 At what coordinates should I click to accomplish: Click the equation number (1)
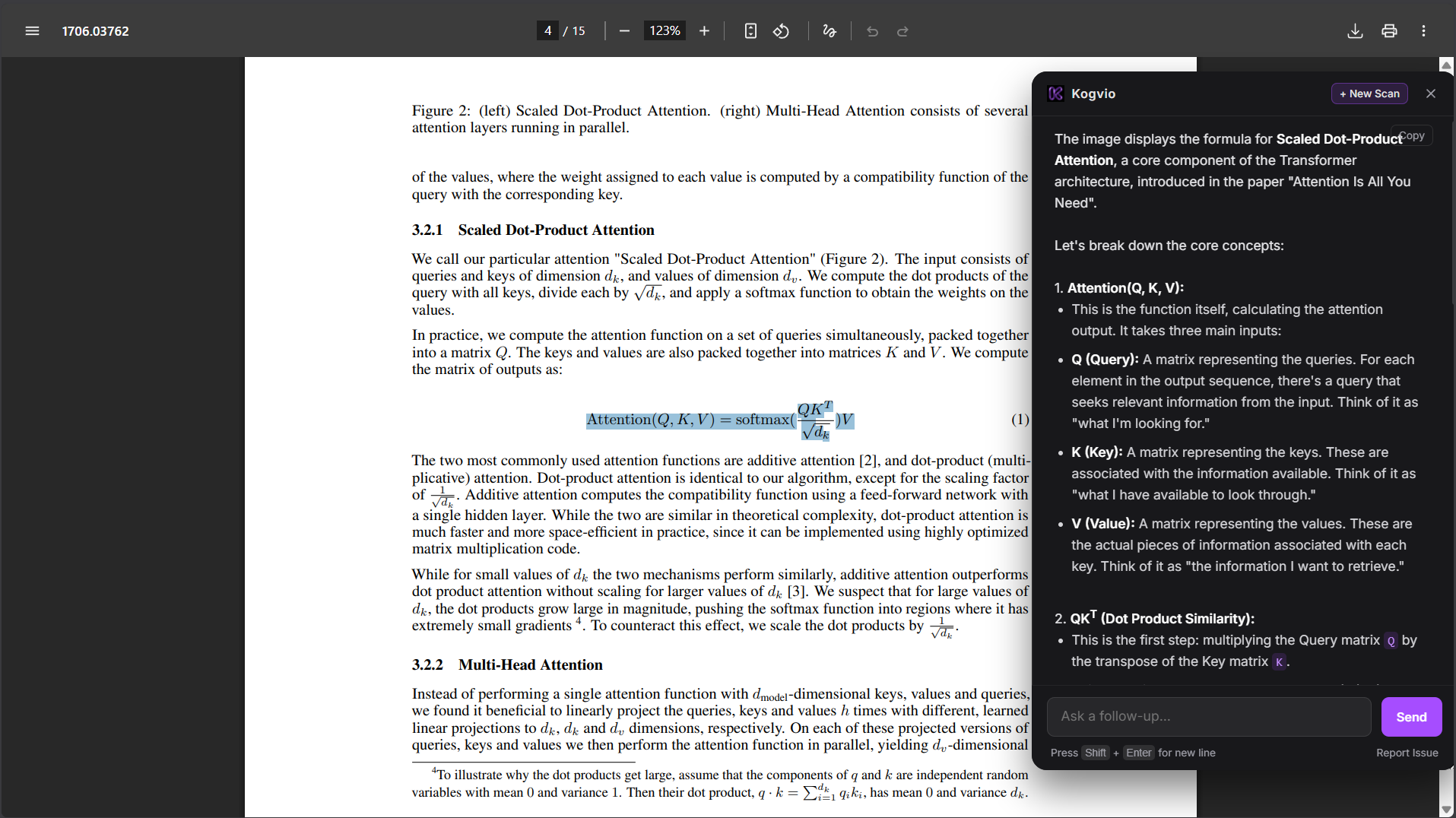pos(1020,420)
